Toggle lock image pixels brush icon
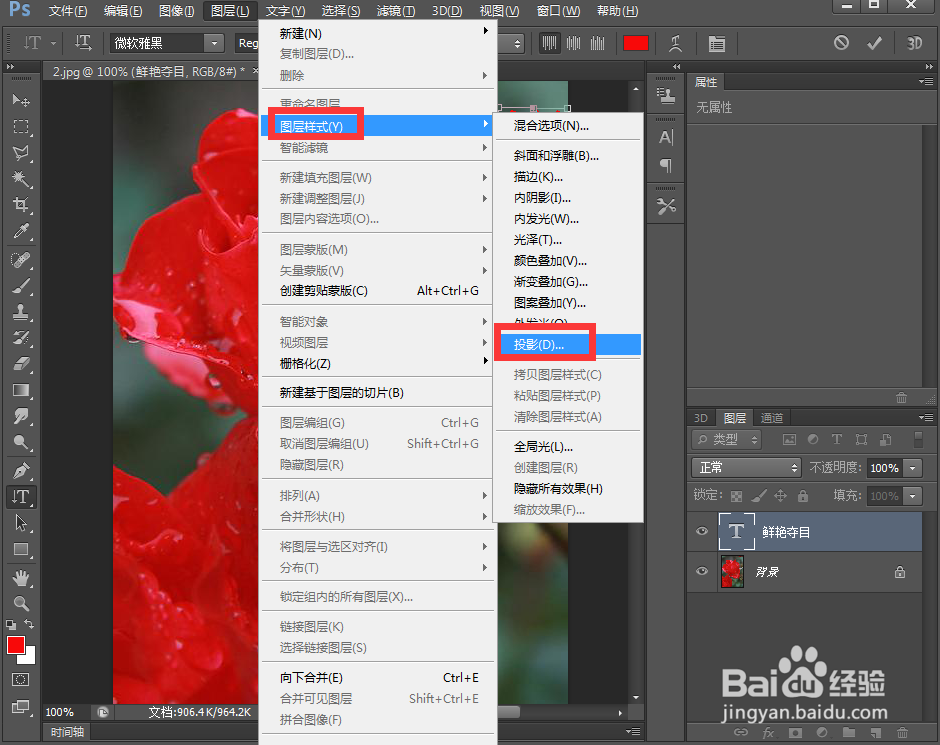Image resolution: width=940 pixels, height=745 pixels. [759, 496]
